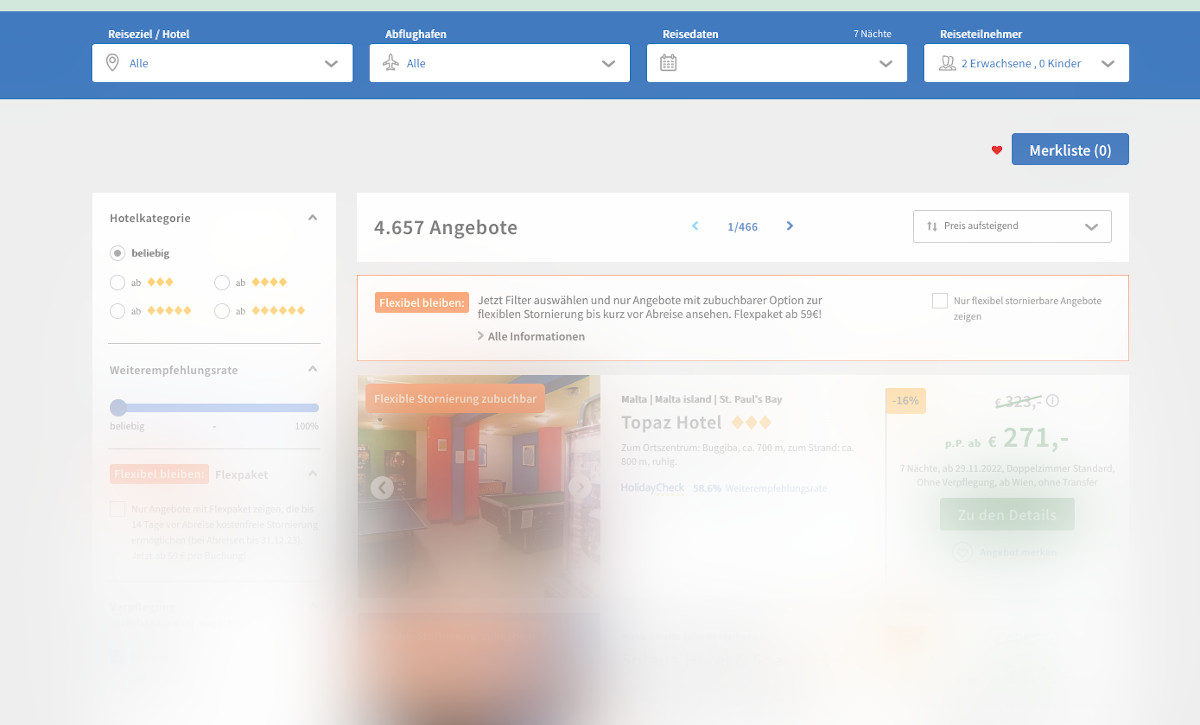This screenshot has height=725, width=1200.
Task: Go to previous results page arrow
Action: click(x=695, y=226)
